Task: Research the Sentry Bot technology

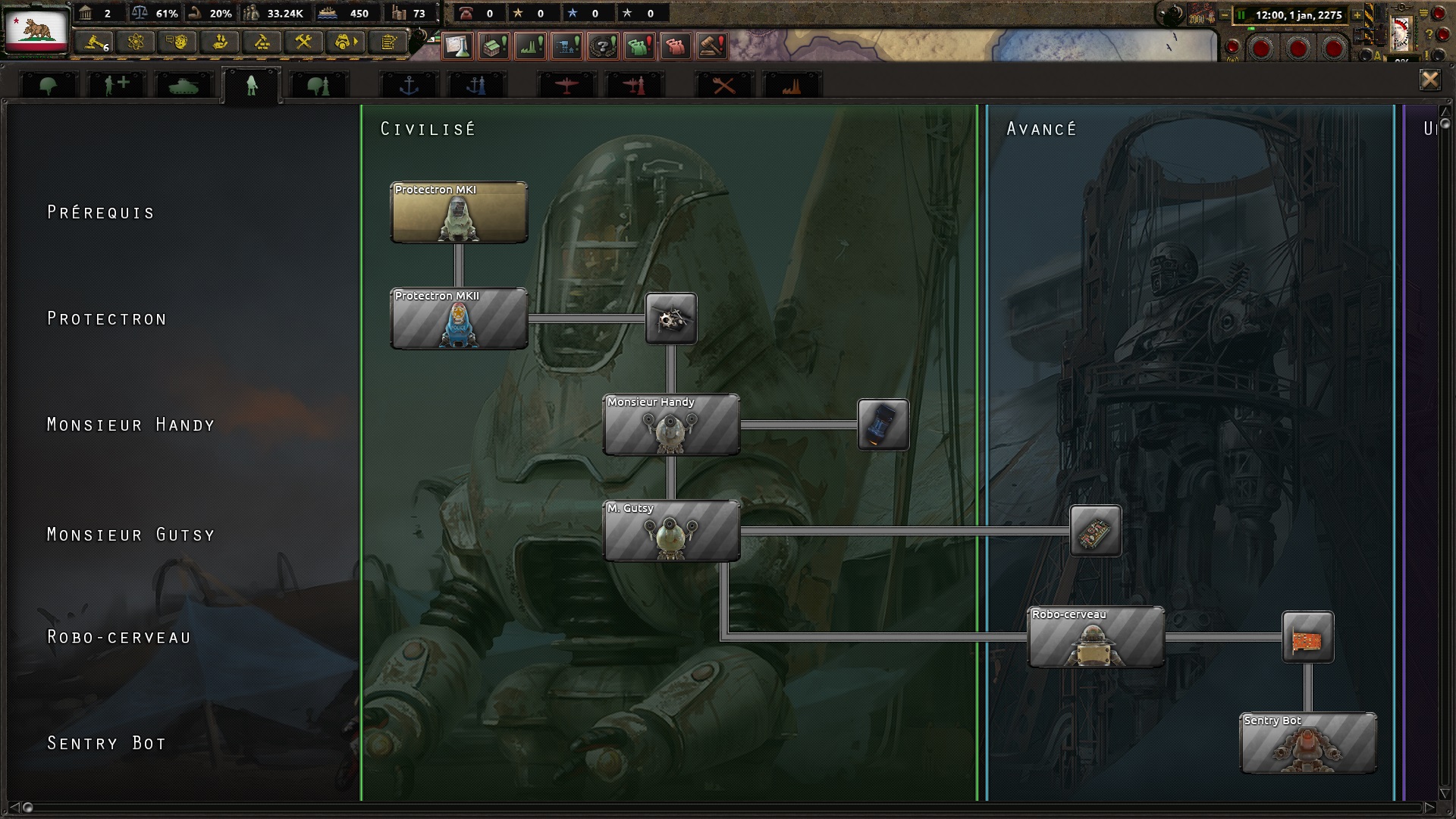Action: 1308,743
